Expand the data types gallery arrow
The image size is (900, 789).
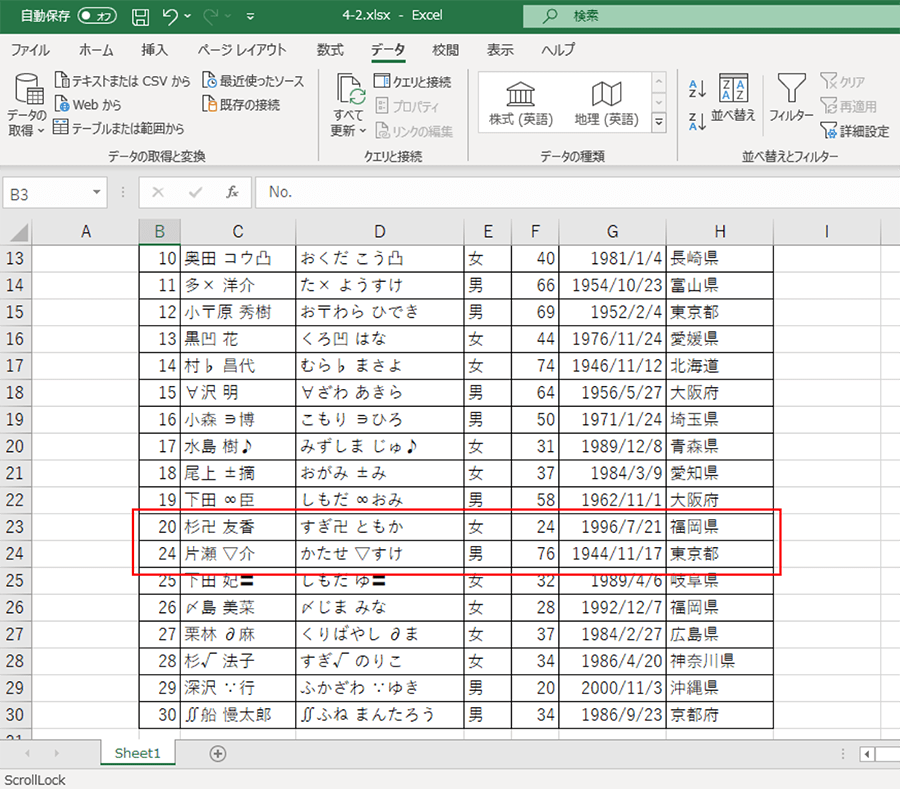pyautogui.click(x=659, y=122)
